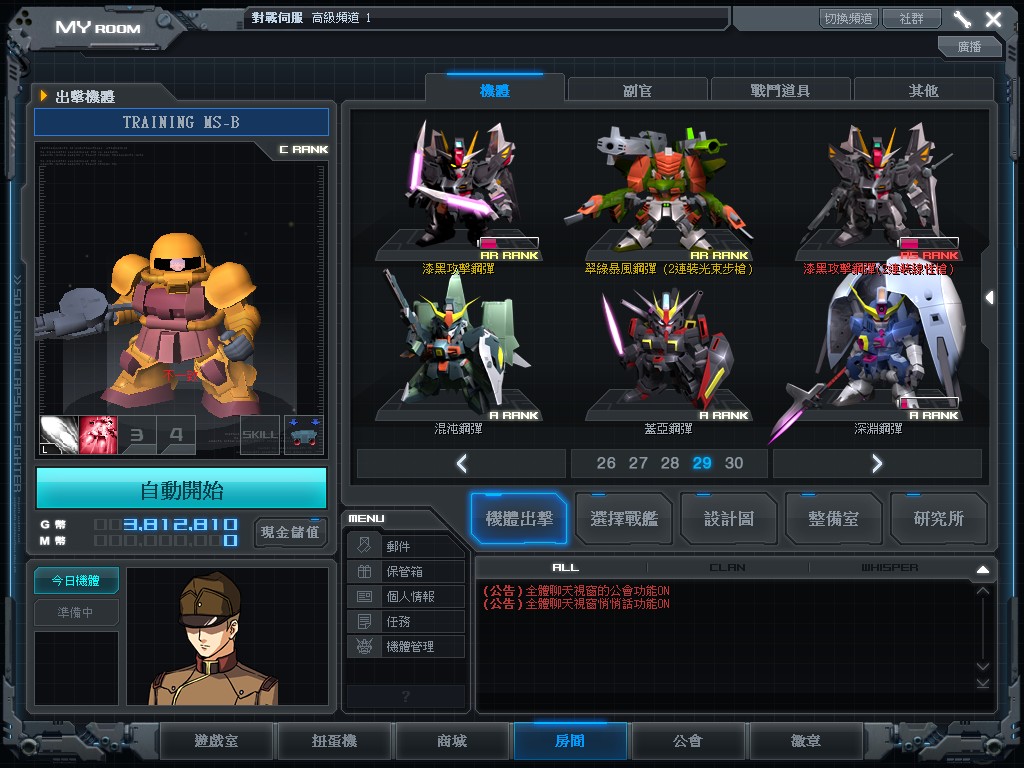The width and height of the screenshot is (1024, 768).
Task: Select the ALL chat tab
Action: tap(565, 568)
